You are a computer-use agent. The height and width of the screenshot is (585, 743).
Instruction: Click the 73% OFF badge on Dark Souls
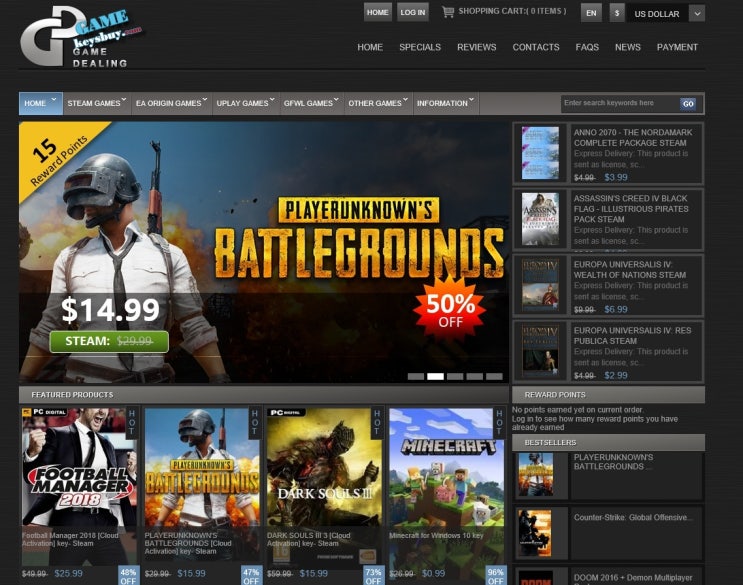click(373, 576)
